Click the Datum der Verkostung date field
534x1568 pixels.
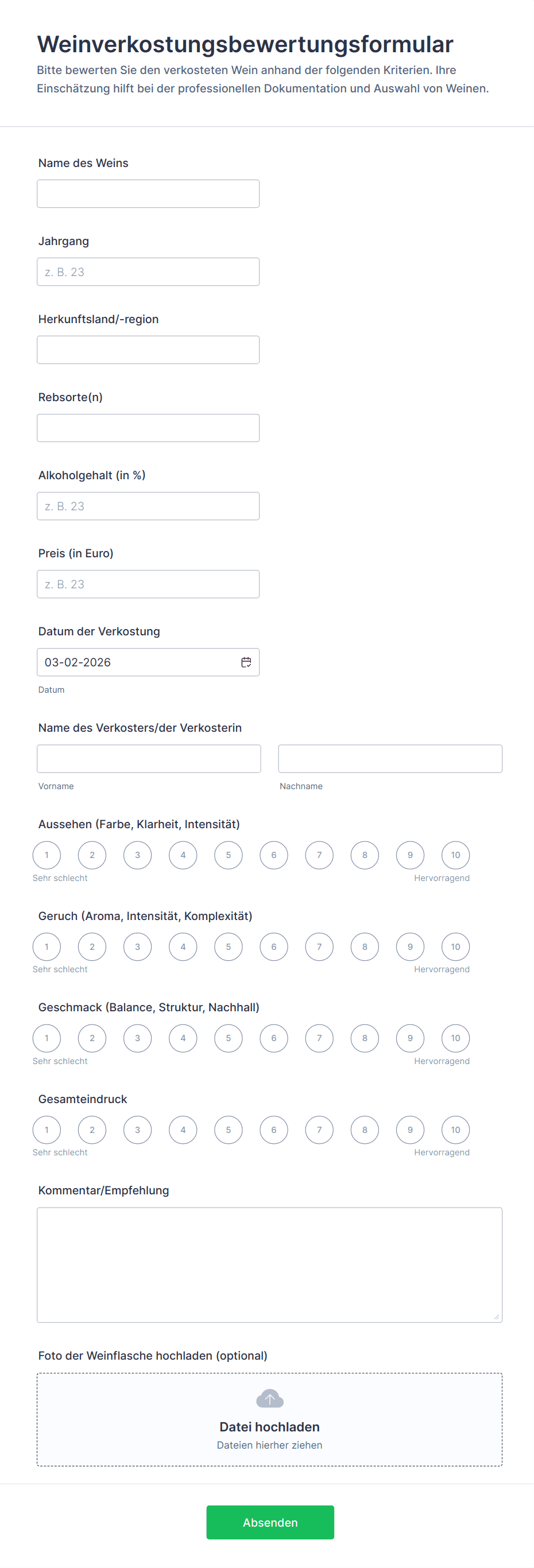(137, 662)
